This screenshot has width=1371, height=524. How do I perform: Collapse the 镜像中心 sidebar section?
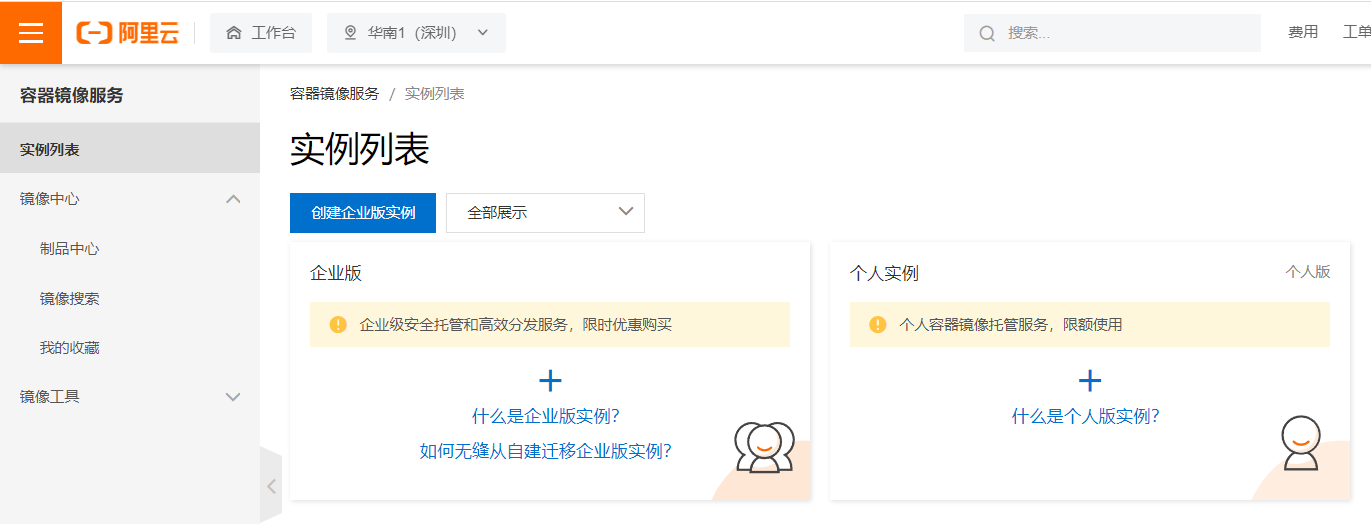130,199
